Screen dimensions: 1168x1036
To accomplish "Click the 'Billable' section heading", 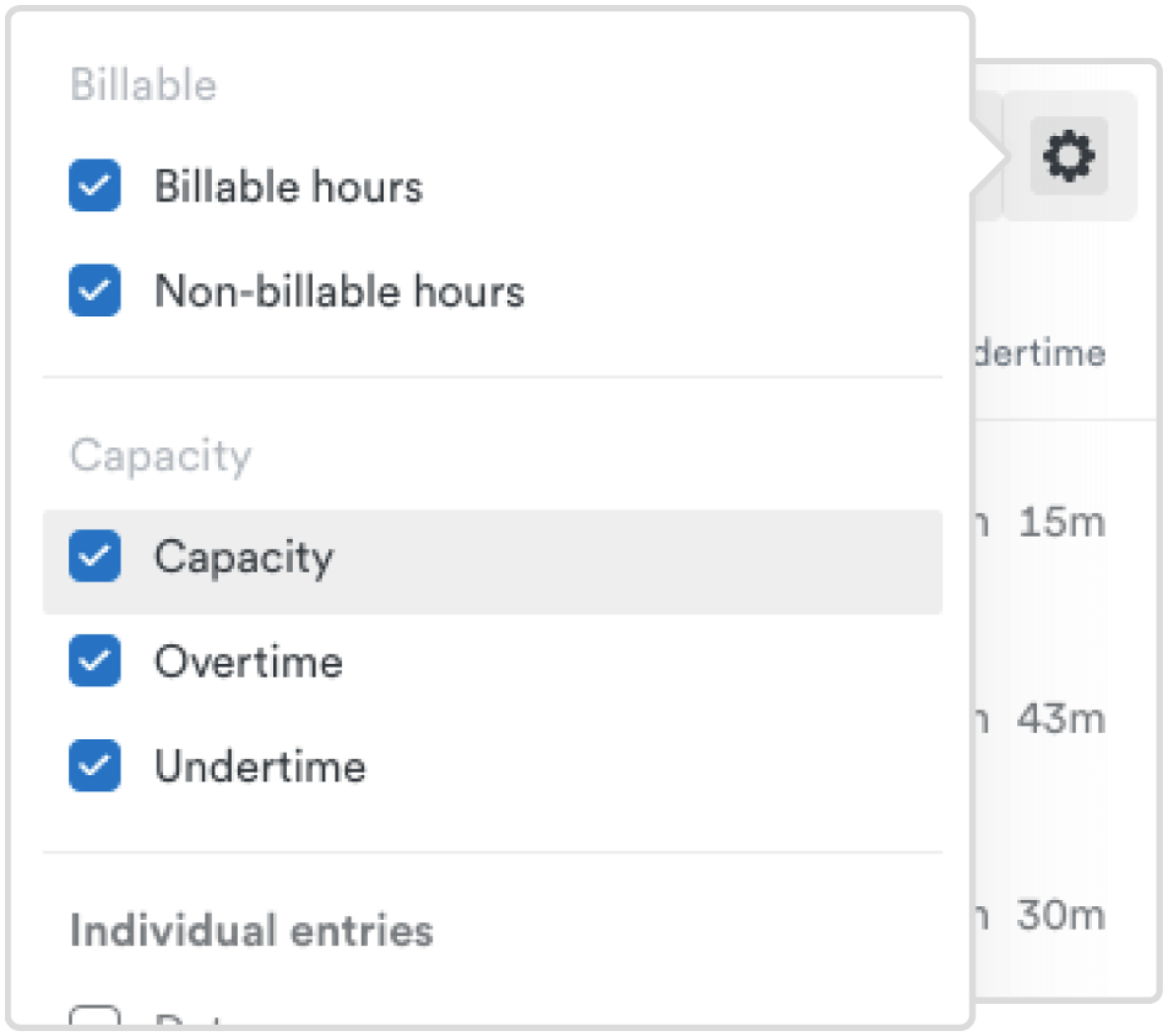I will [143, 85].
